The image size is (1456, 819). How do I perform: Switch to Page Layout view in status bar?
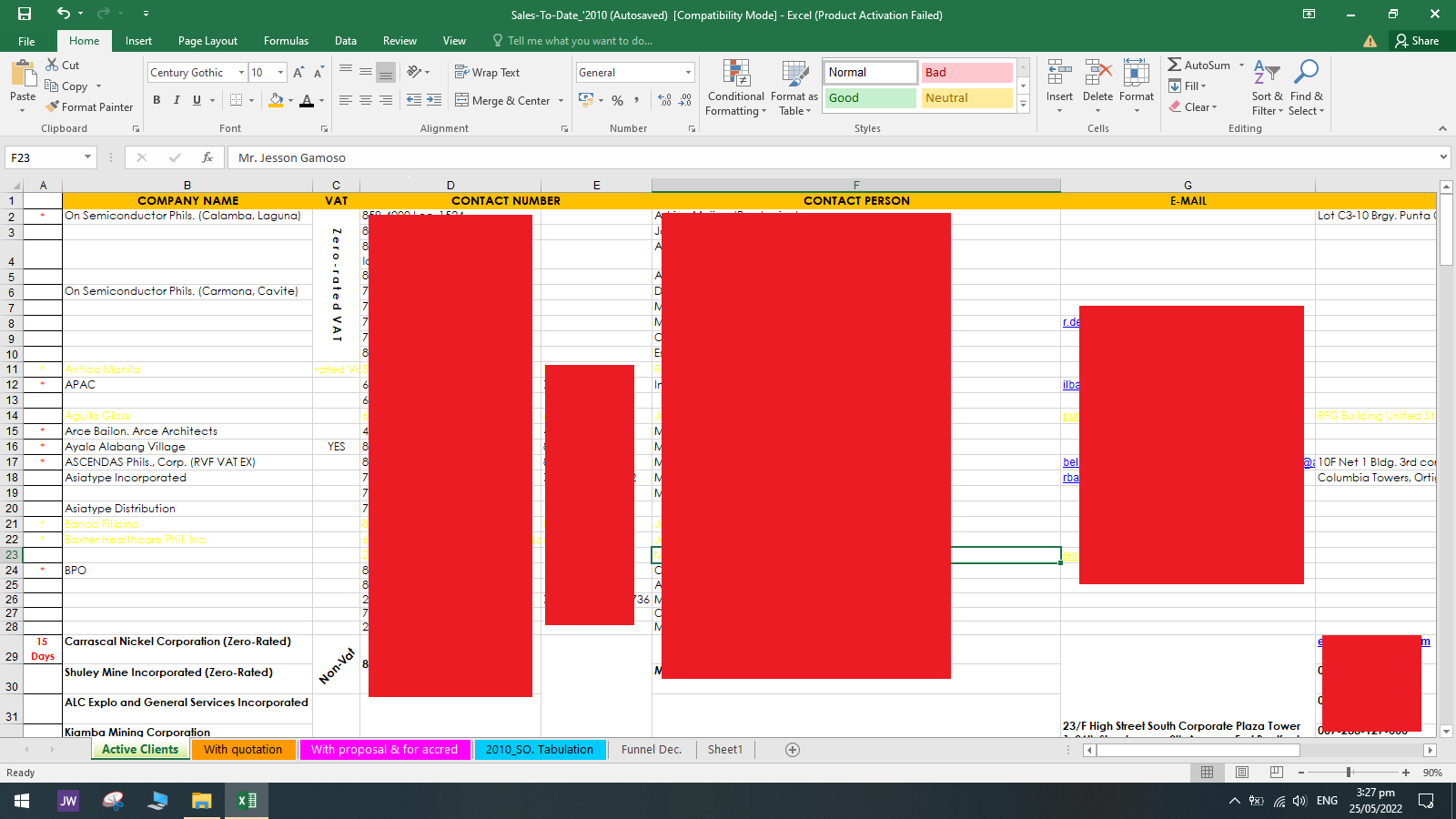click(x=1242, y=773)
